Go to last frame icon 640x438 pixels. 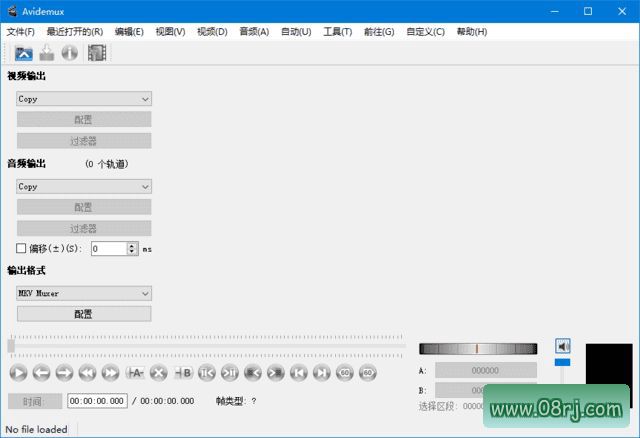point(322,373)
